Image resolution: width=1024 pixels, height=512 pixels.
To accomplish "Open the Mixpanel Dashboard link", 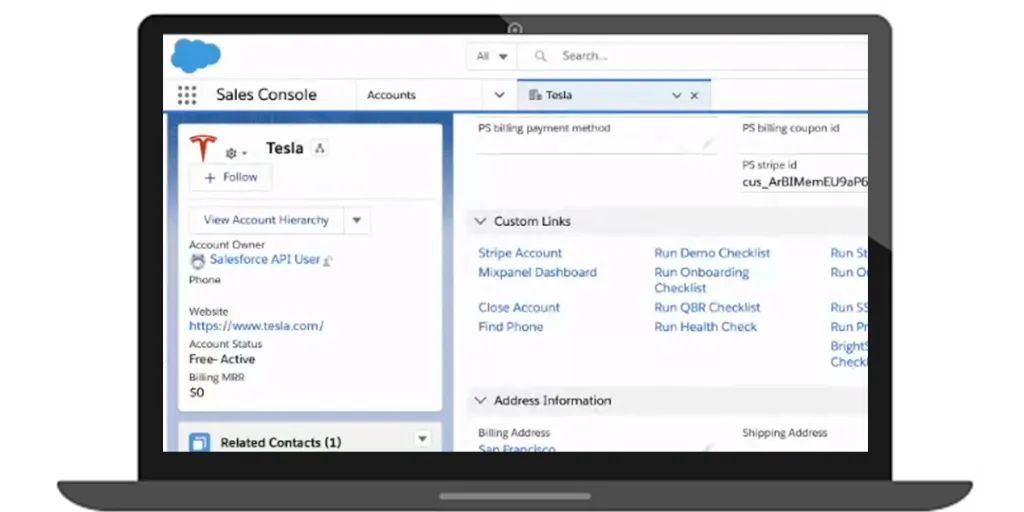I will pyautogui.click(x=537, y=272).
